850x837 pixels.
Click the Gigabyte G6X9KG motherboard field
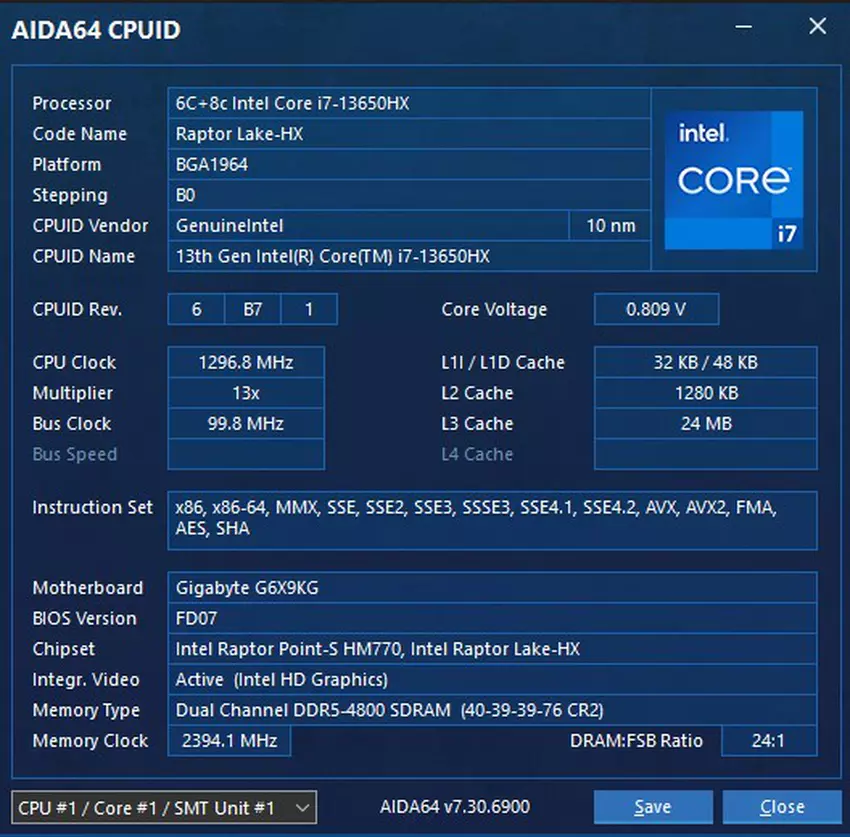[491, 588]
